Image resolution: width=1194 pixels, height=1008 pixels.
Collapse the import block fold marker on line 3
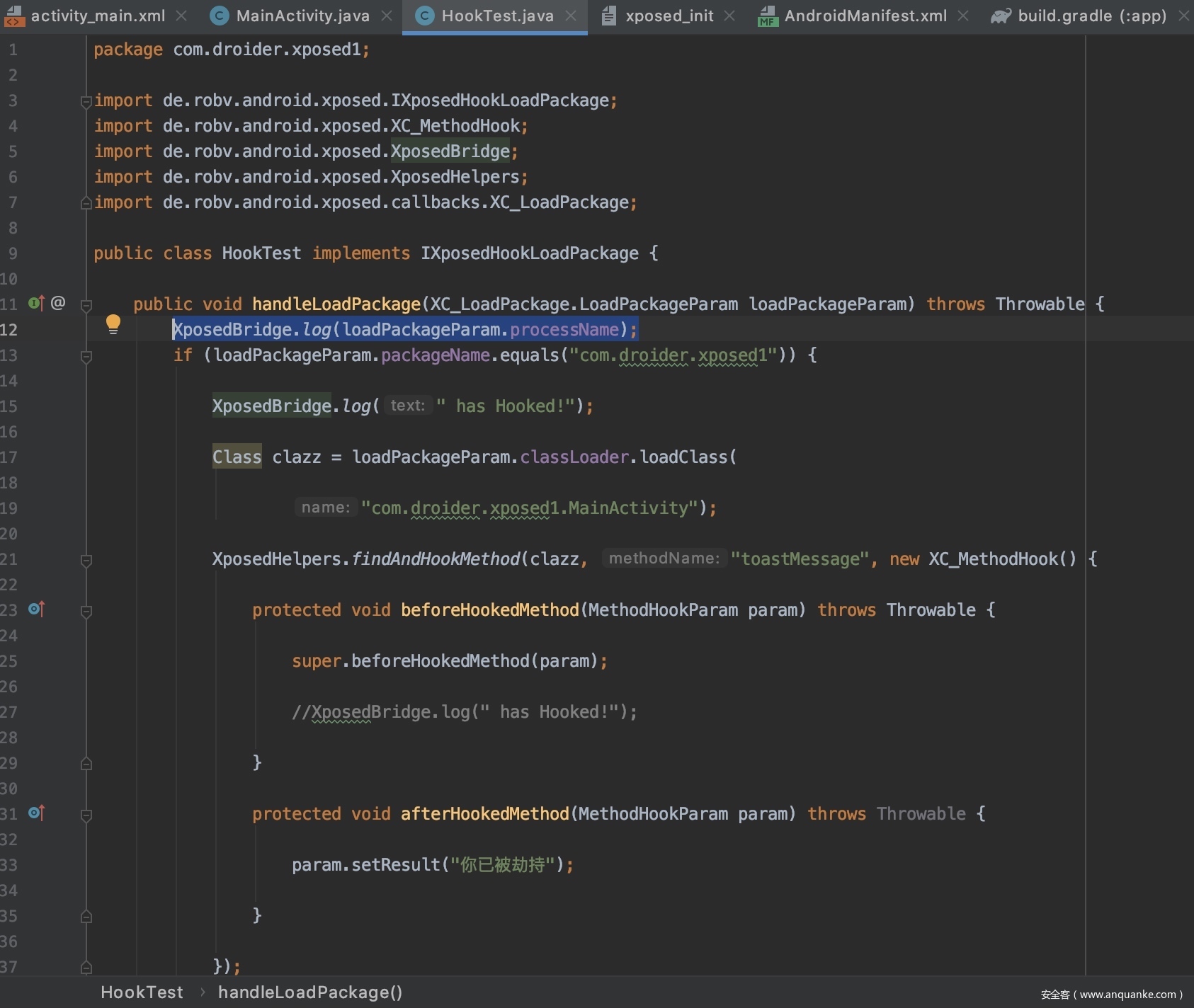coord(86,101)
